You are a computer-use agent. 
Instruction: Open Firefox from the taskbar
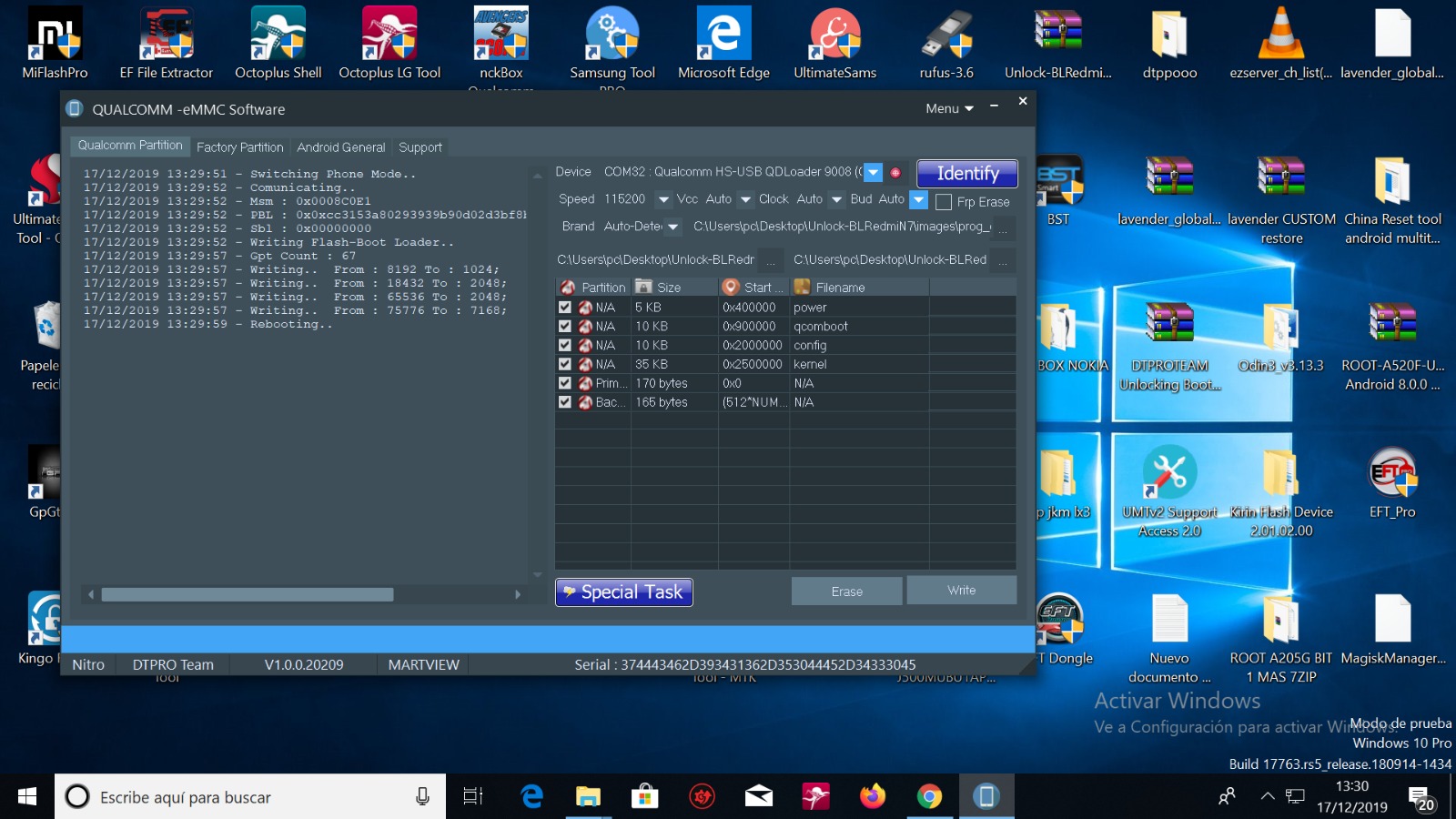pyautogui.click(x=873, y=797)
